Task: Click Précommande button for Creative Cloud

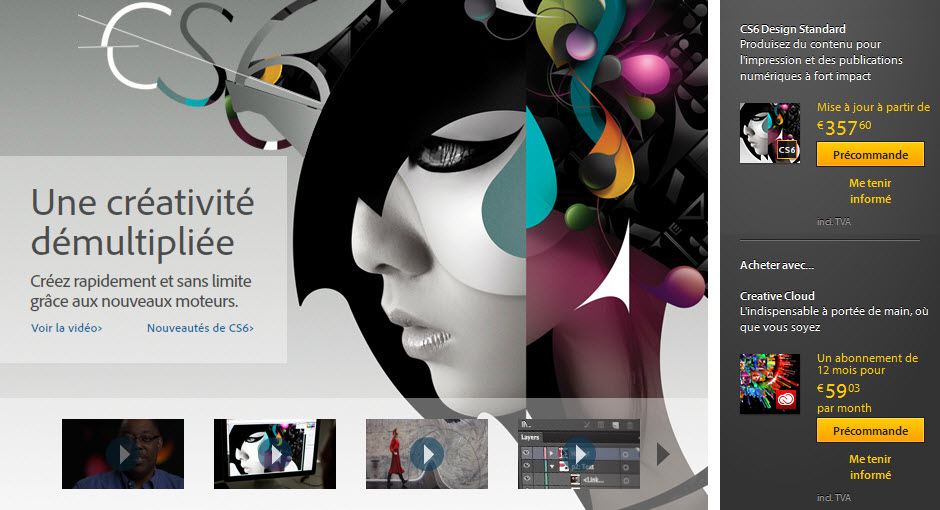Action: click(x=870, y=431)
